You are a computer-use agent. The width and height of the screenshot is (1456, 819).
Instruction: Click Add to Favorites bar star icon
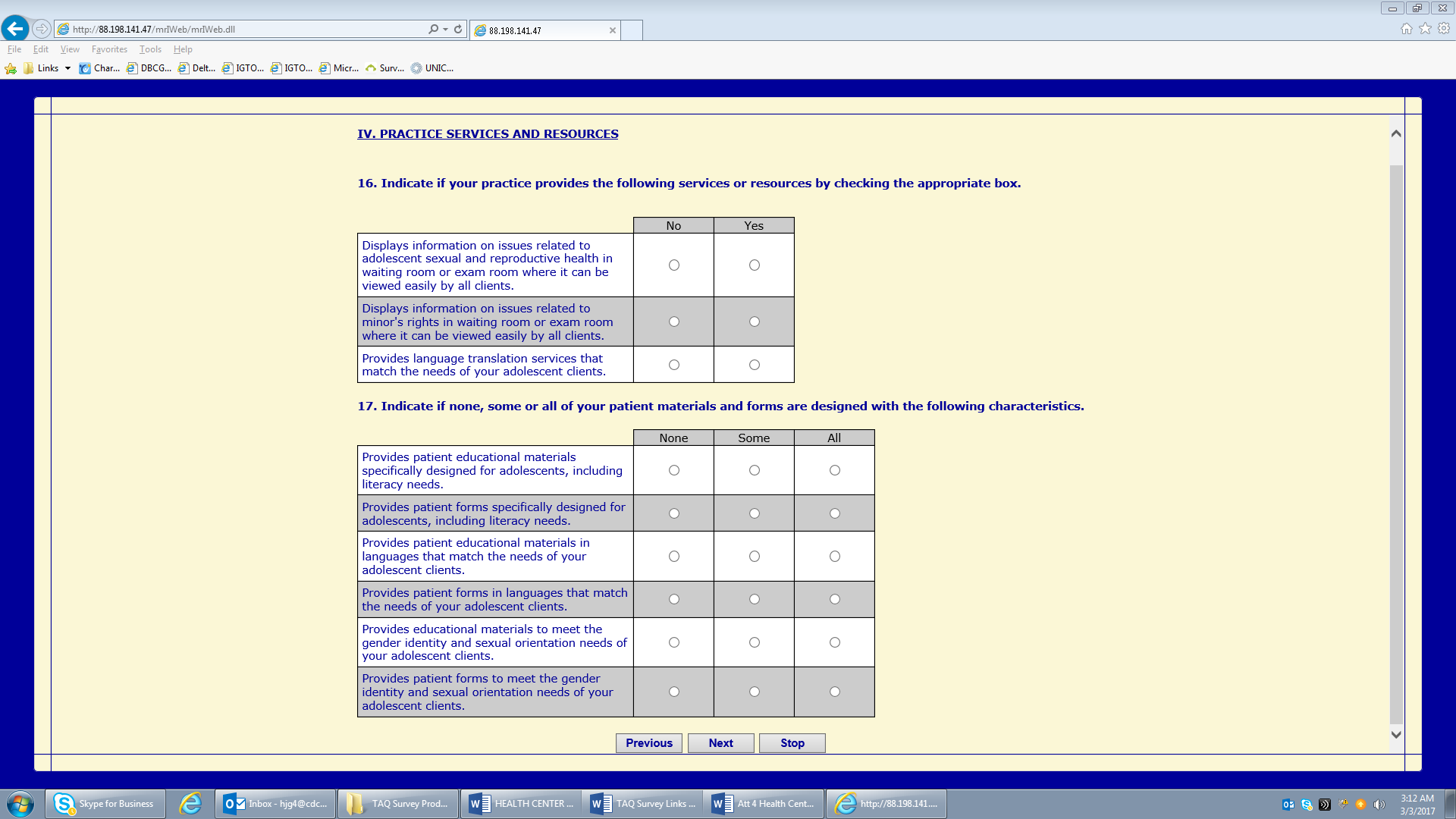11,68
